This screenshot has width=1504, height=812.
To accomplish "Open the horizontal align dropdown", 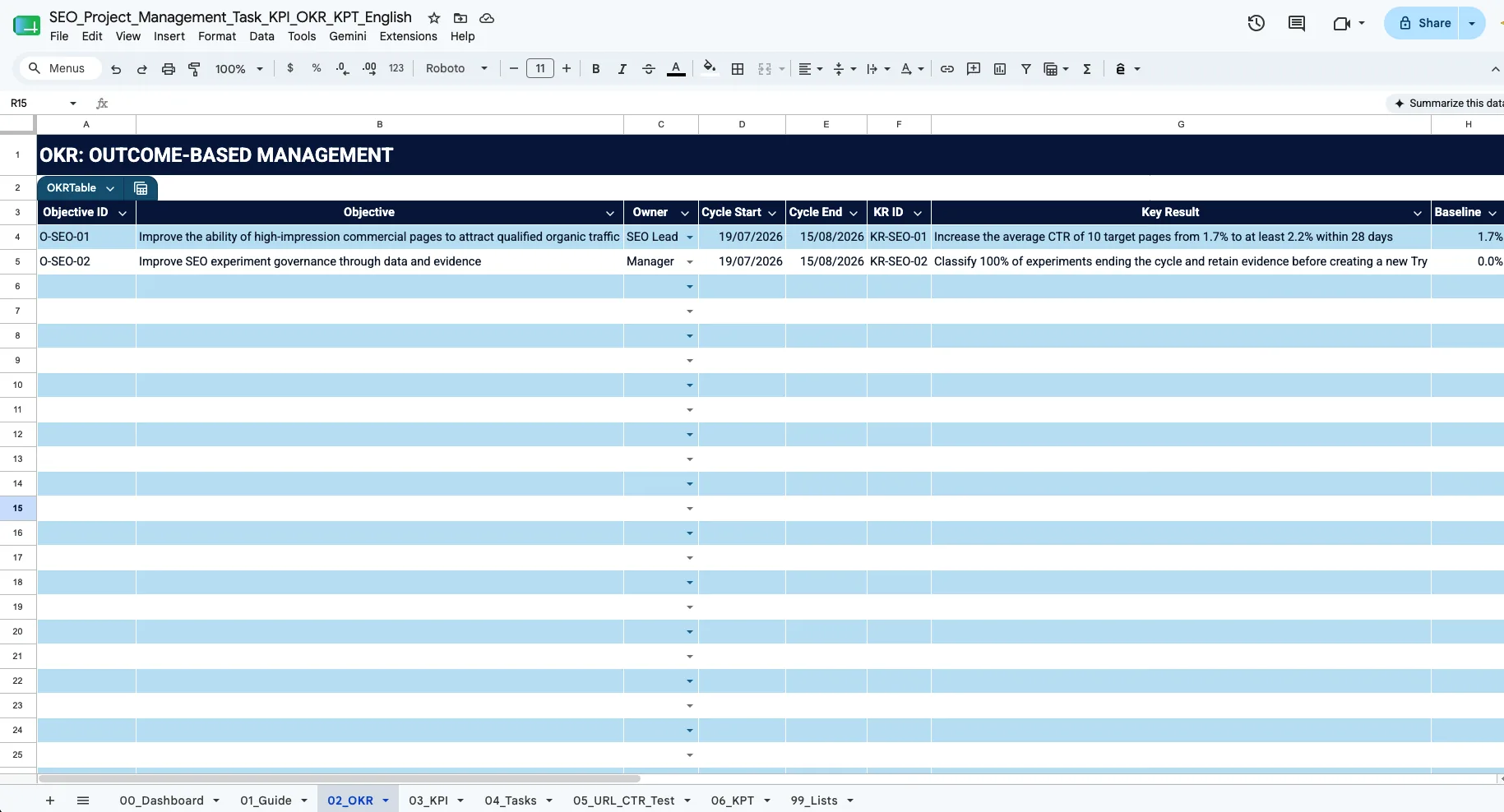I will pyautogui.click(x=810, y=69).
